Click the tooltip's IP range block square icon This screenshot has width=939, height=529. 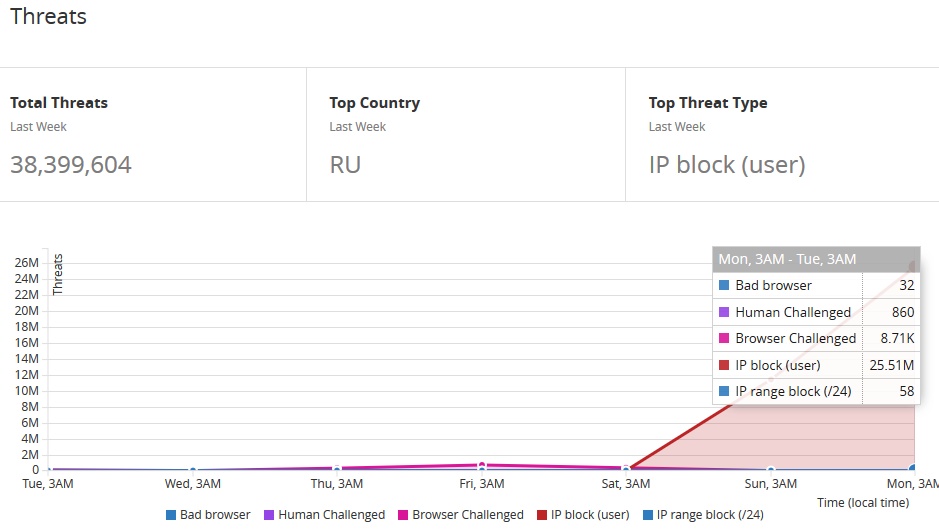pyautogui.click(x=724, y=391)
